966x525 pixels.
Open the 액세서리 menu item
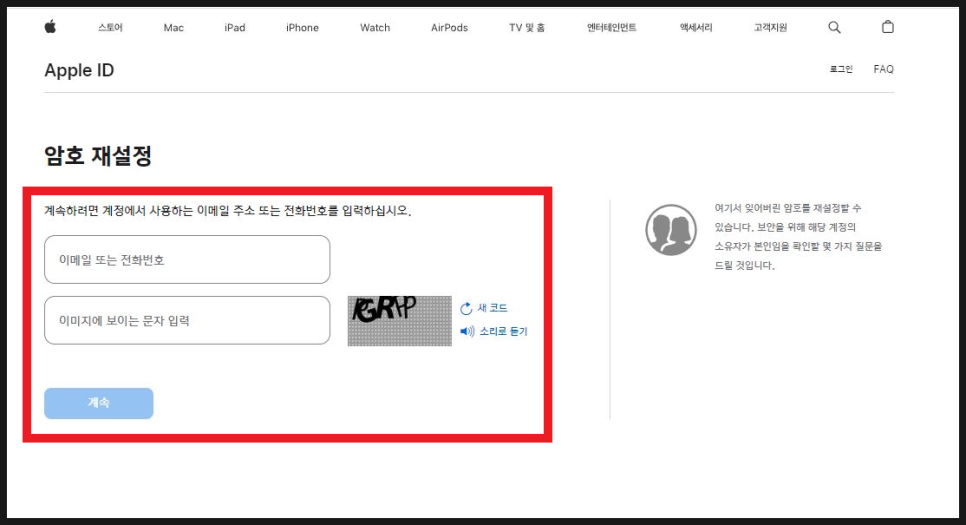(x=696, y=27)
